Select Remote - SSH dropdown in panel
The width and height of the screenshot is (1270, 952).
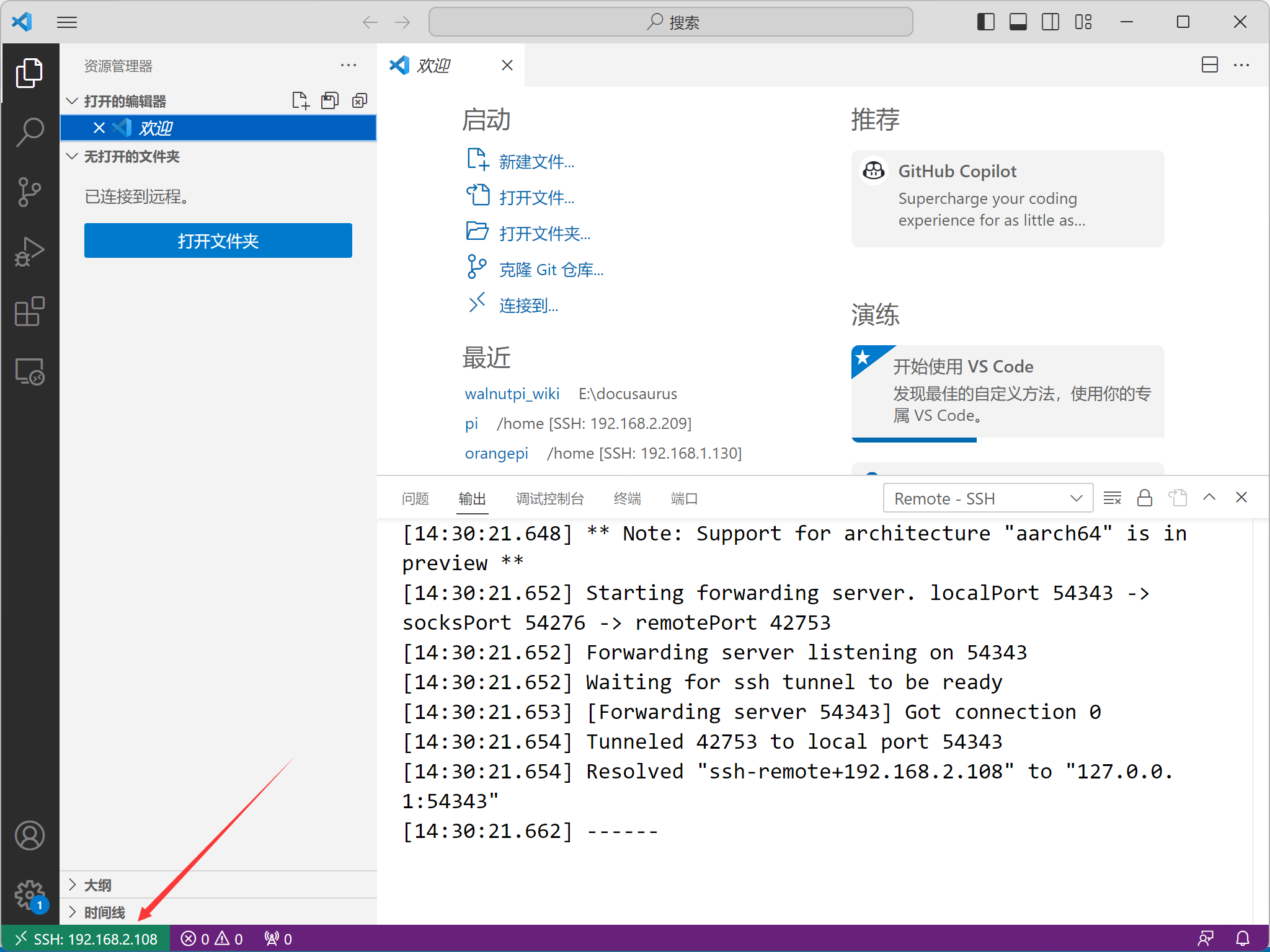click(984, 498)
